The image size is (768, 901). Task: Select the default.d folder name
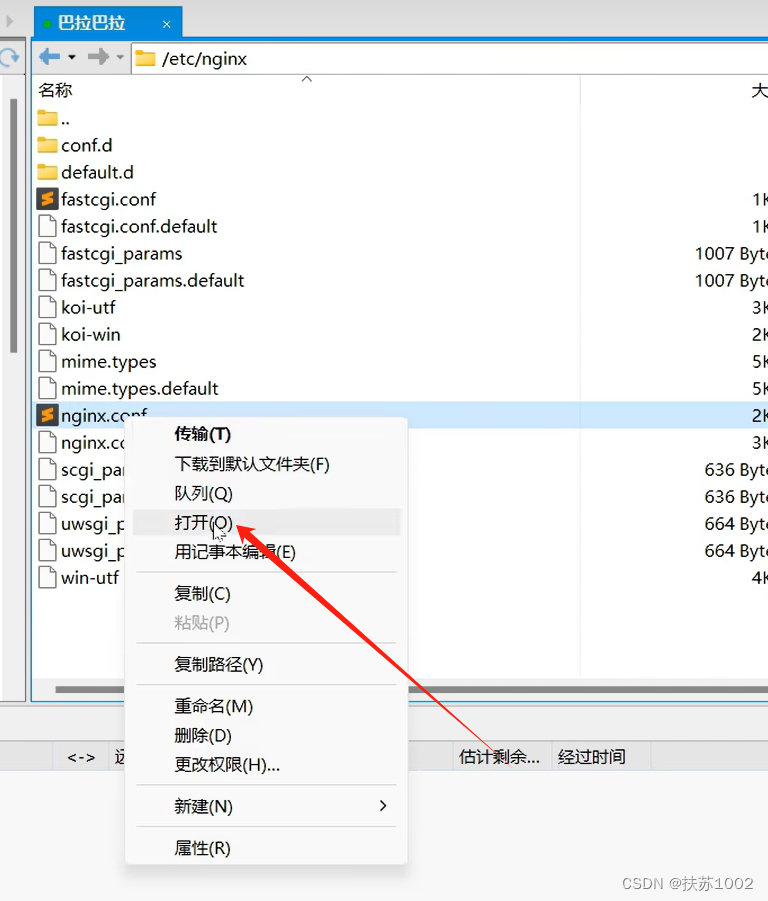[97, 172]
